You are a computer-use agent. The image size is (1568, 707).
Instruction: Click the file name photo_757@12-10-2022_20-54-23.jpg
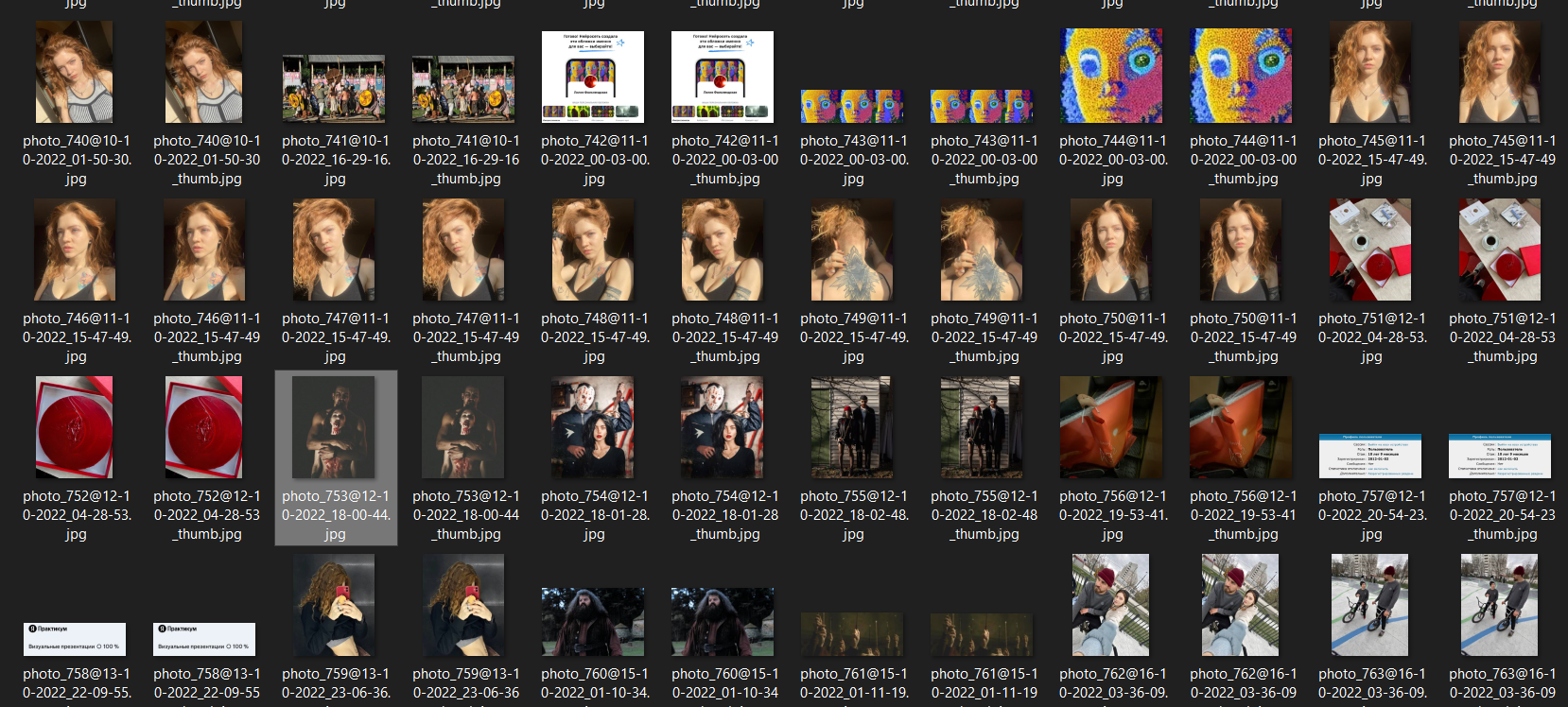click(1372, 515)
